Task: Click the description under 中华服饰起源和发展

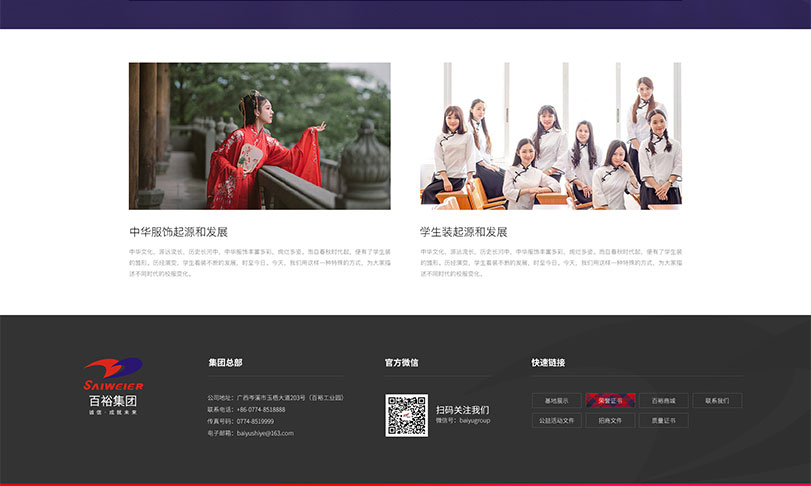Action: (x=260, y=263)
